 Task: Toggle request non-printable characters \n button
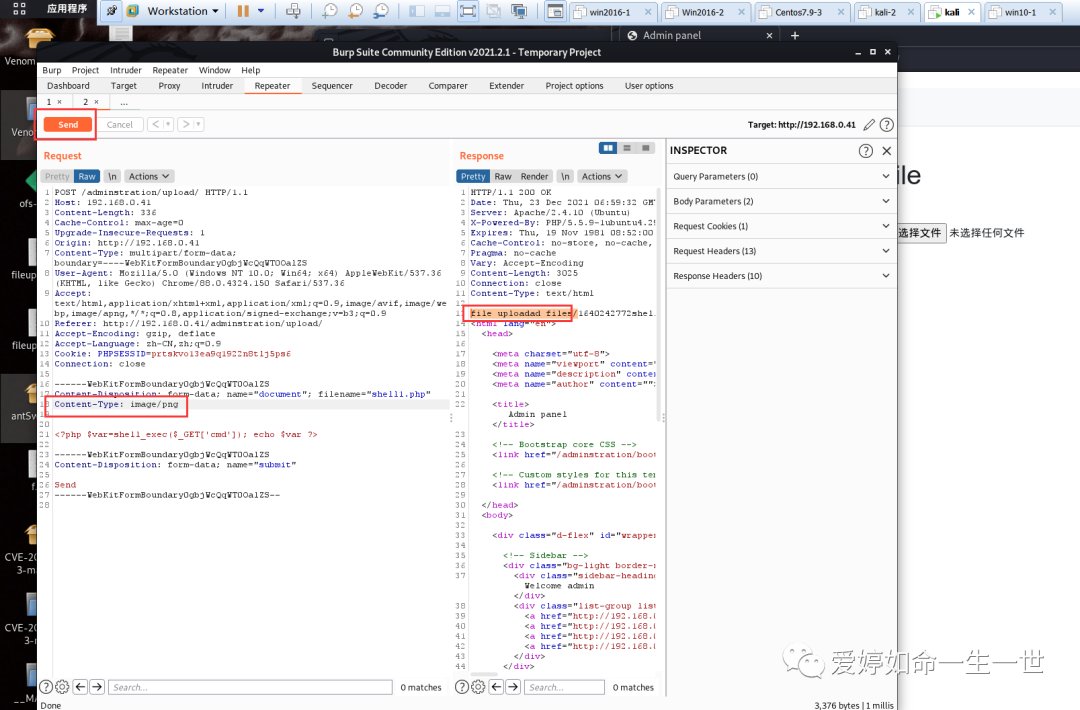pyautogui.click(x=112, y=176)
